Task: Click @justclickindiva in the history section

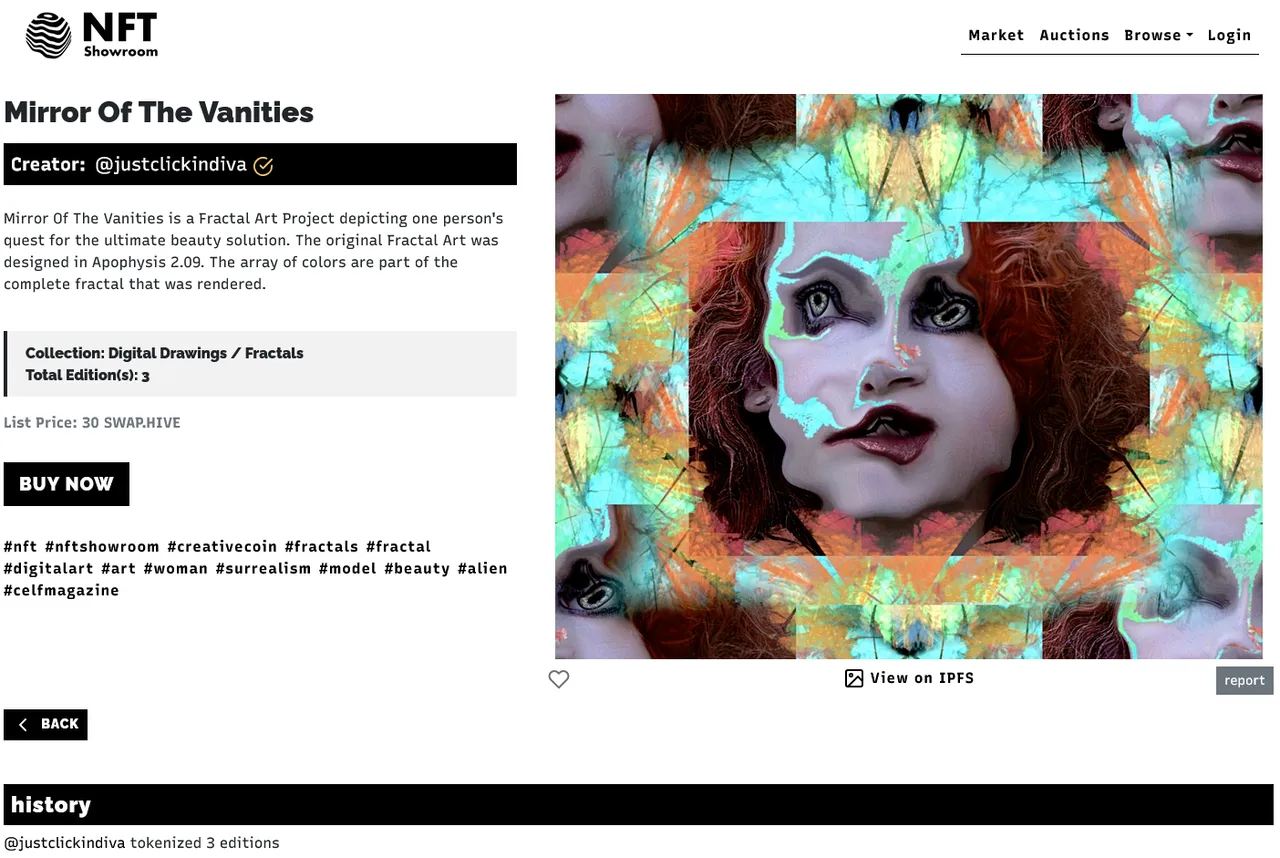Action: point(65,843)
